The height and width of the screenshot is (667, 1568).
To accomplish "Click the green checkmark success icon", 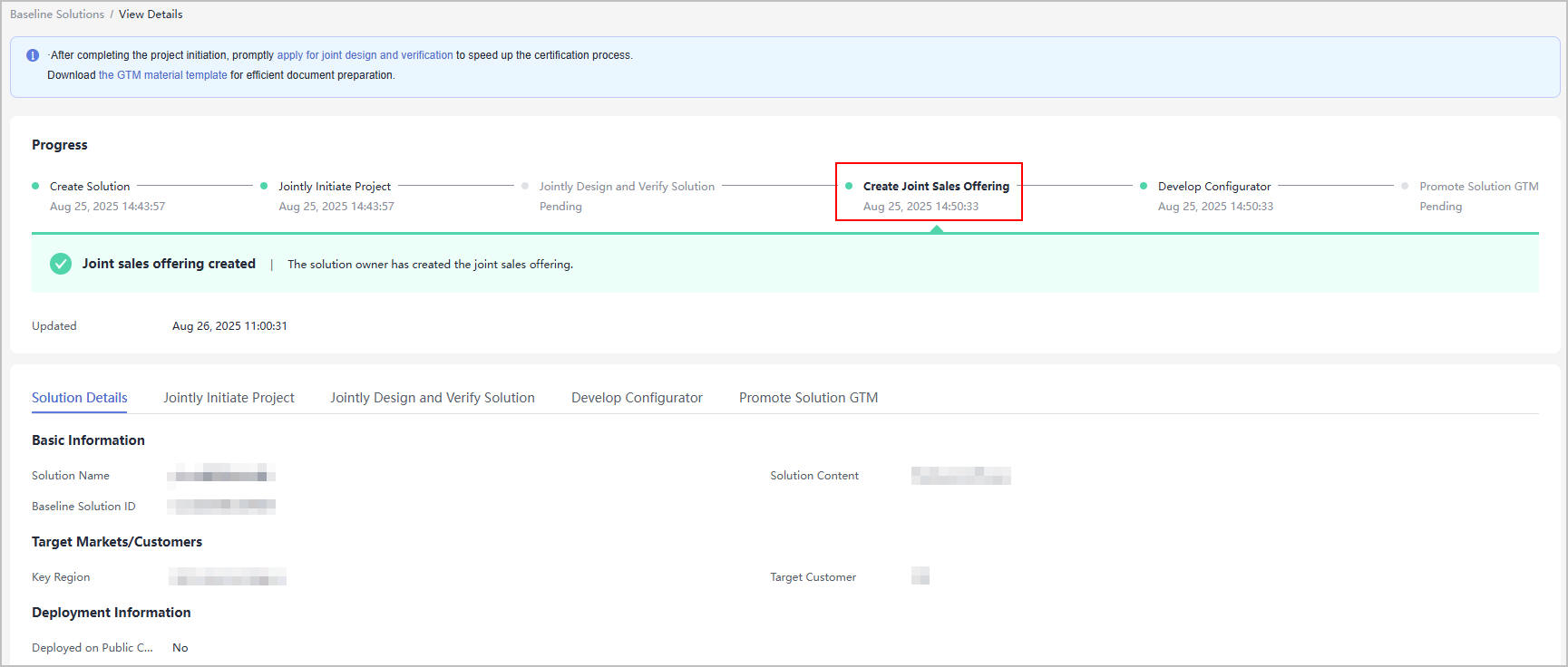I will (61, 264).
